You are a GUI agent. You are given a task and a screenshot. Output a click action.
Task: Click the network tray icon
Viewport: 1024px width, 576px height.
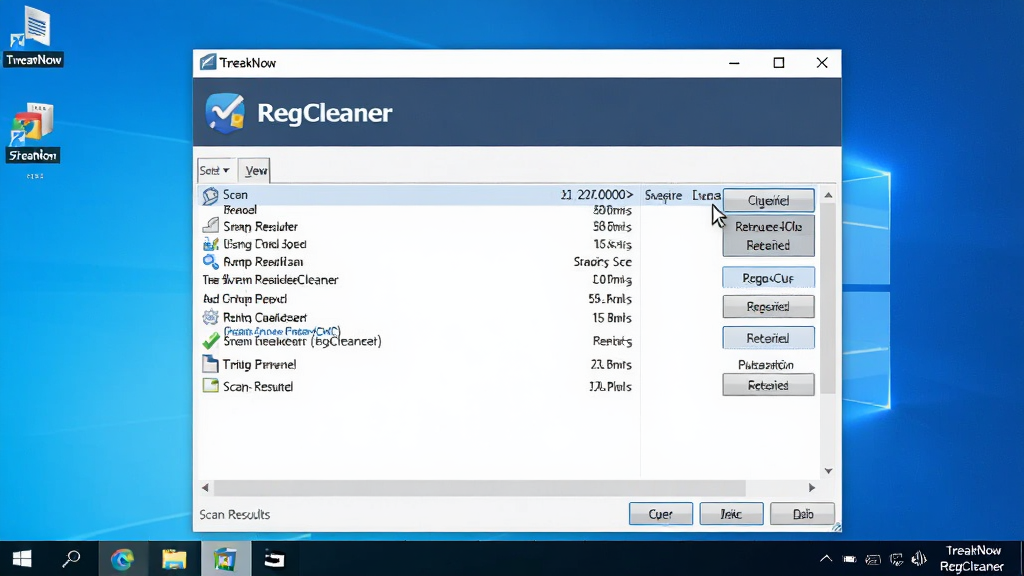click(896, 559)
